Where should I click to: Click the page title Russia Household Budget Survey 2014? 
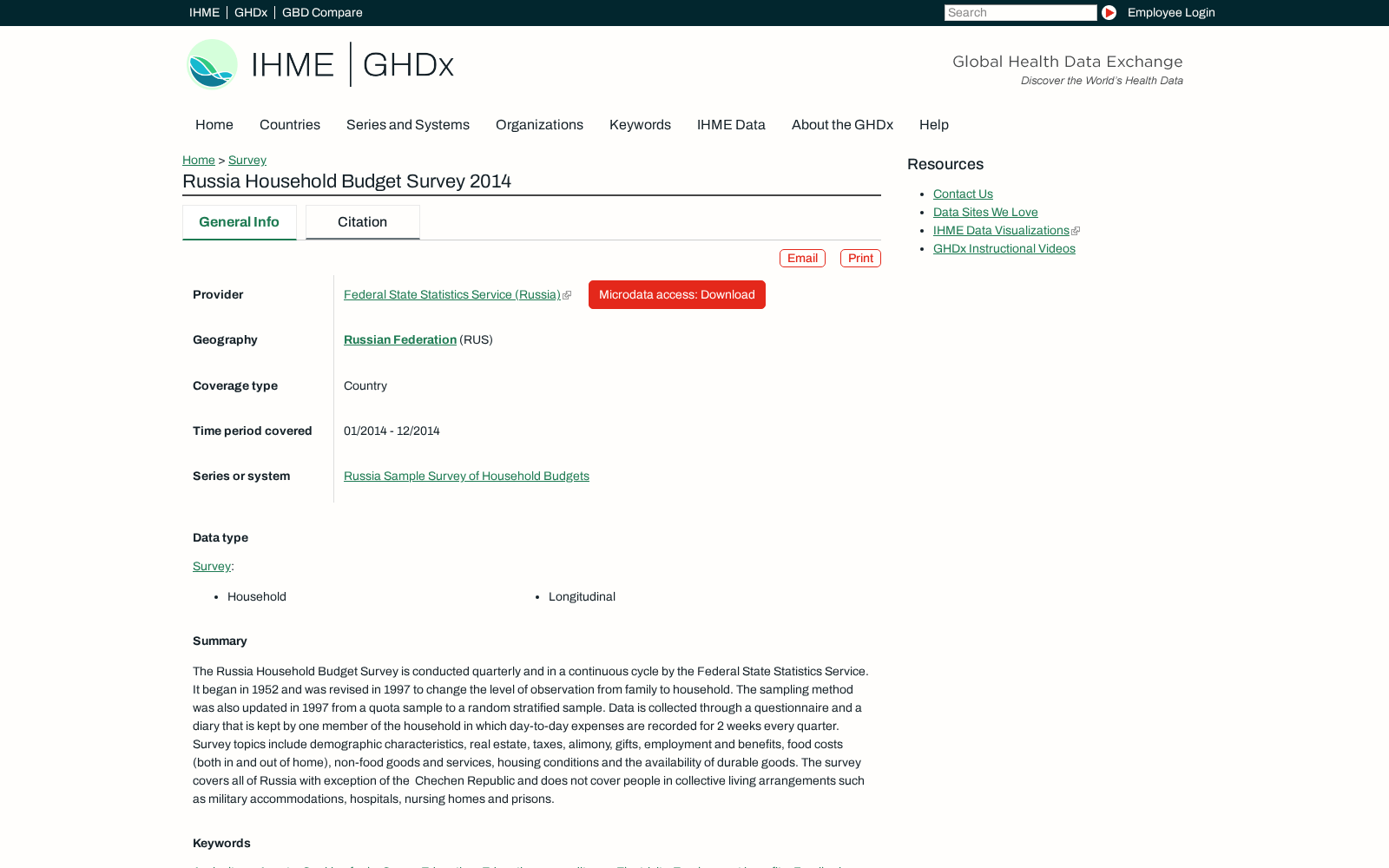[346, 181]
